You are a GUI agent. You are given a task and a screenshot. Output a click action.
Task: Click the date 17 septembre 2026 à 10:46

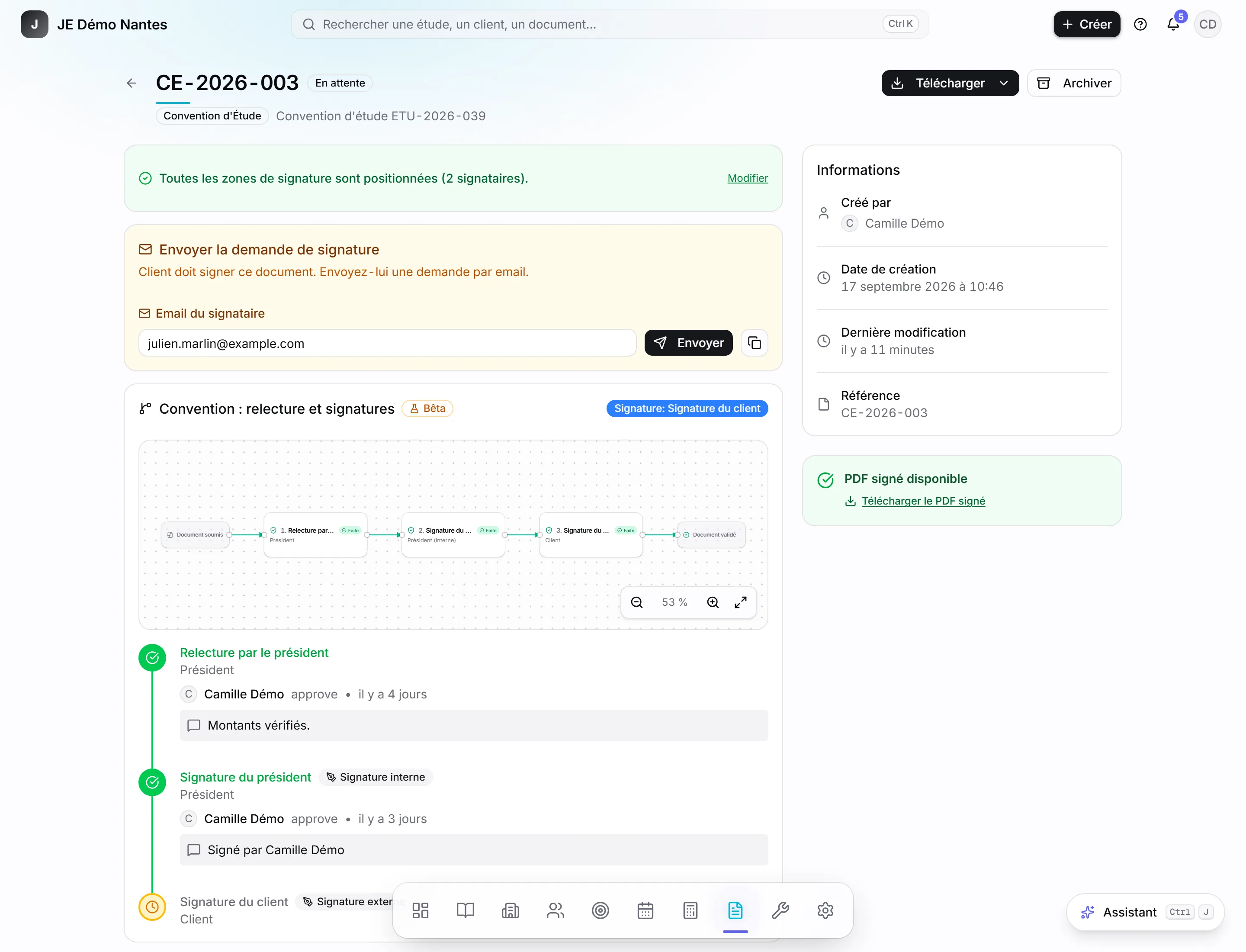pyautogui.click(x=922, y=287)
